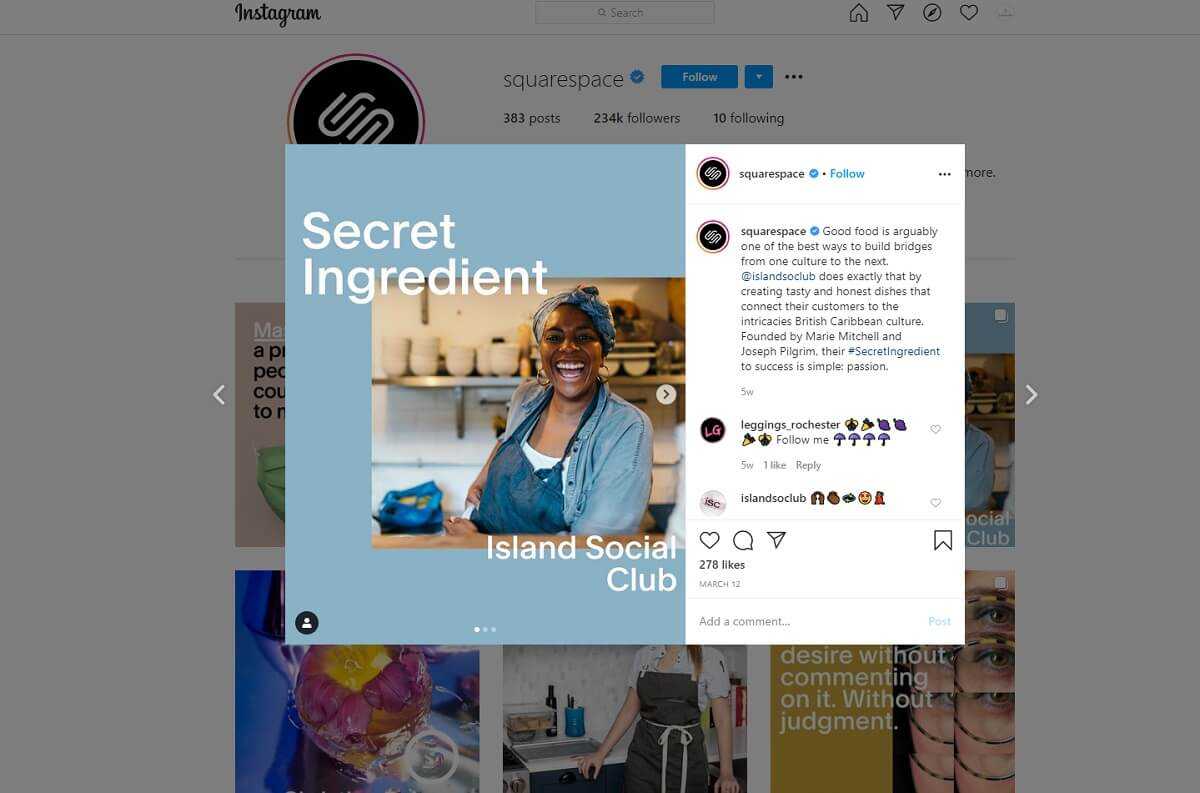Open the profile three-dot options menu
This screenshot has width=1200, height=793.
pyautogui.click(x=794, y=77)
